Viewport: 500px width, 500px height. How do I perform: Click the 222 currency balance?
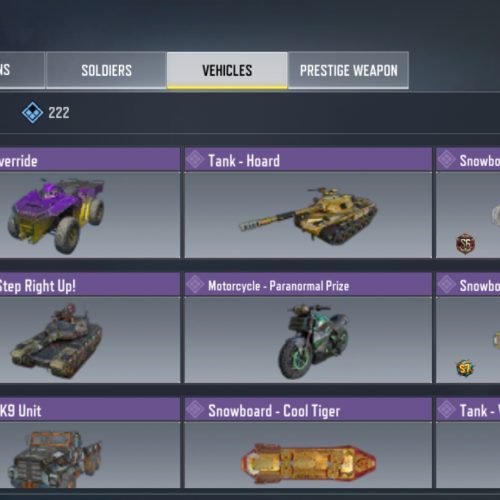click(59, 113)
